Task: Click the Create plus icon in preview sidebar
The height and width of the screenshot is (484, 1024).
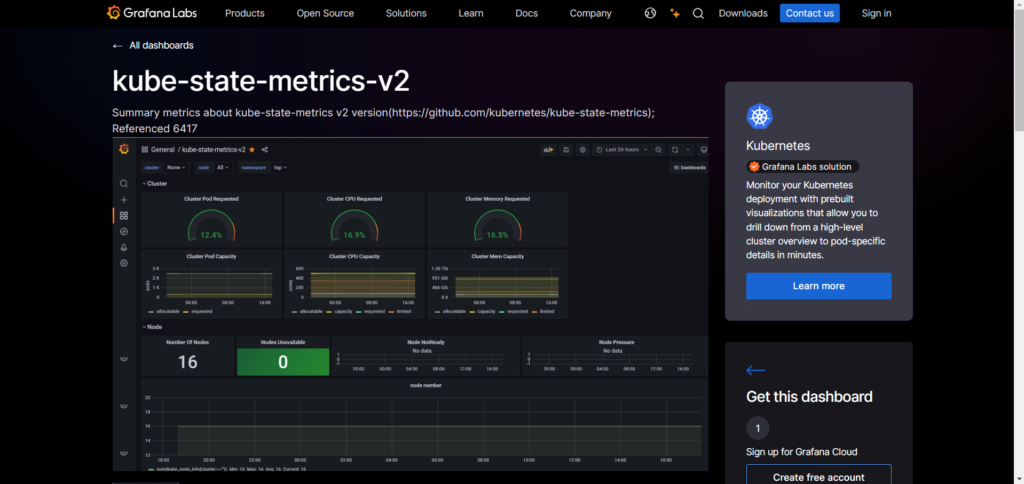Action: point(124,200)
